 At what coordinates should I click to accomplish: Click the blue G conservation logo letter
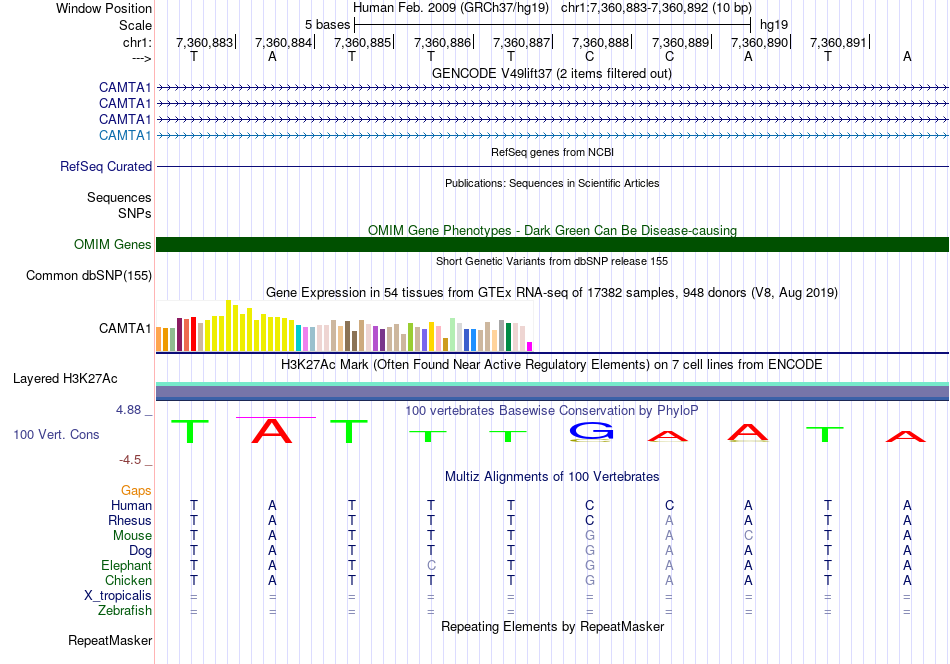(x=591, y=432)
